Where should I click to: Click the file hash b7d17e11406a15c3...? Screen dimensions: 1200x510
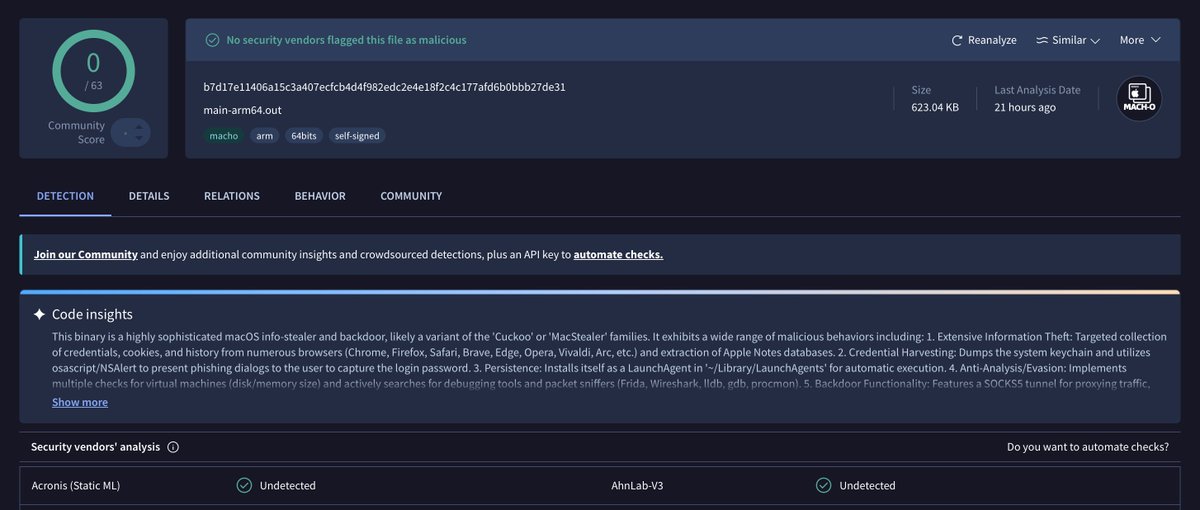pyautogui.click(x=384, y=87)
